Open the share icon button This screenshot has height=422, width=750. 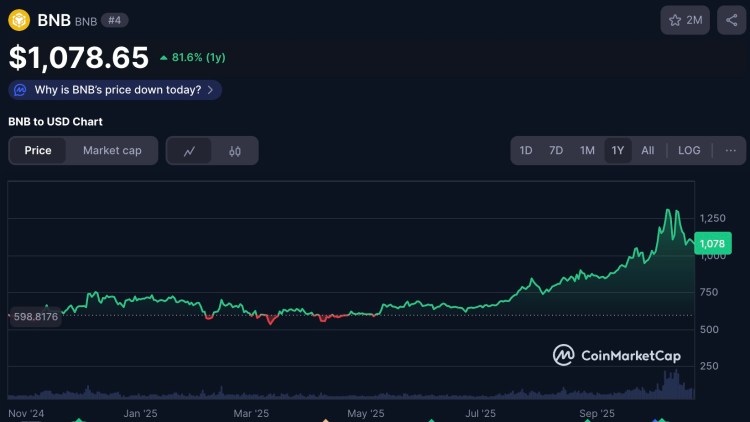(x=731, y=20)
